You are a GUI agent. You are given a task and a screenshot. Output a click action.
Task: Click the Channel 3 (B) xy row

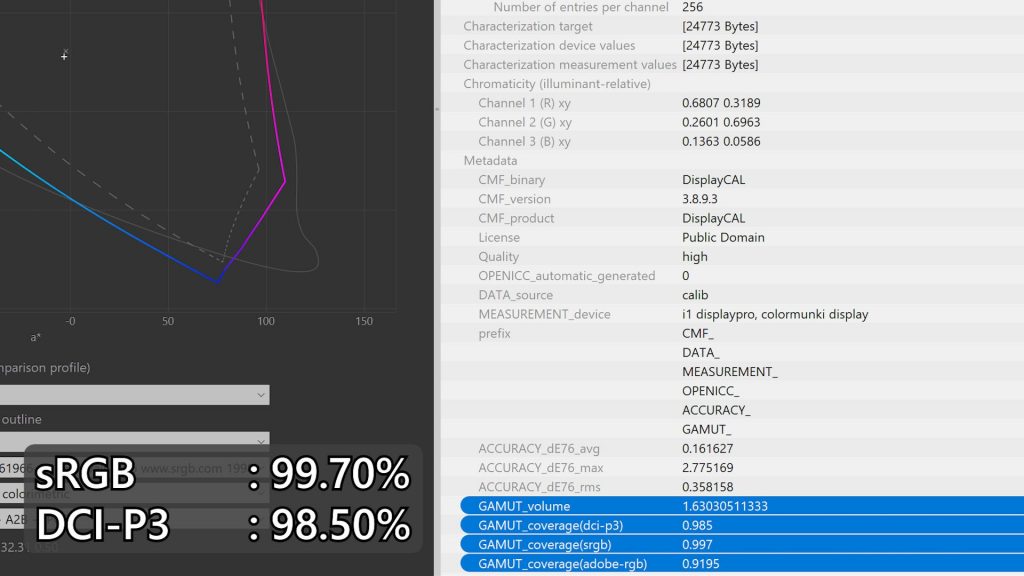point(732,141)
